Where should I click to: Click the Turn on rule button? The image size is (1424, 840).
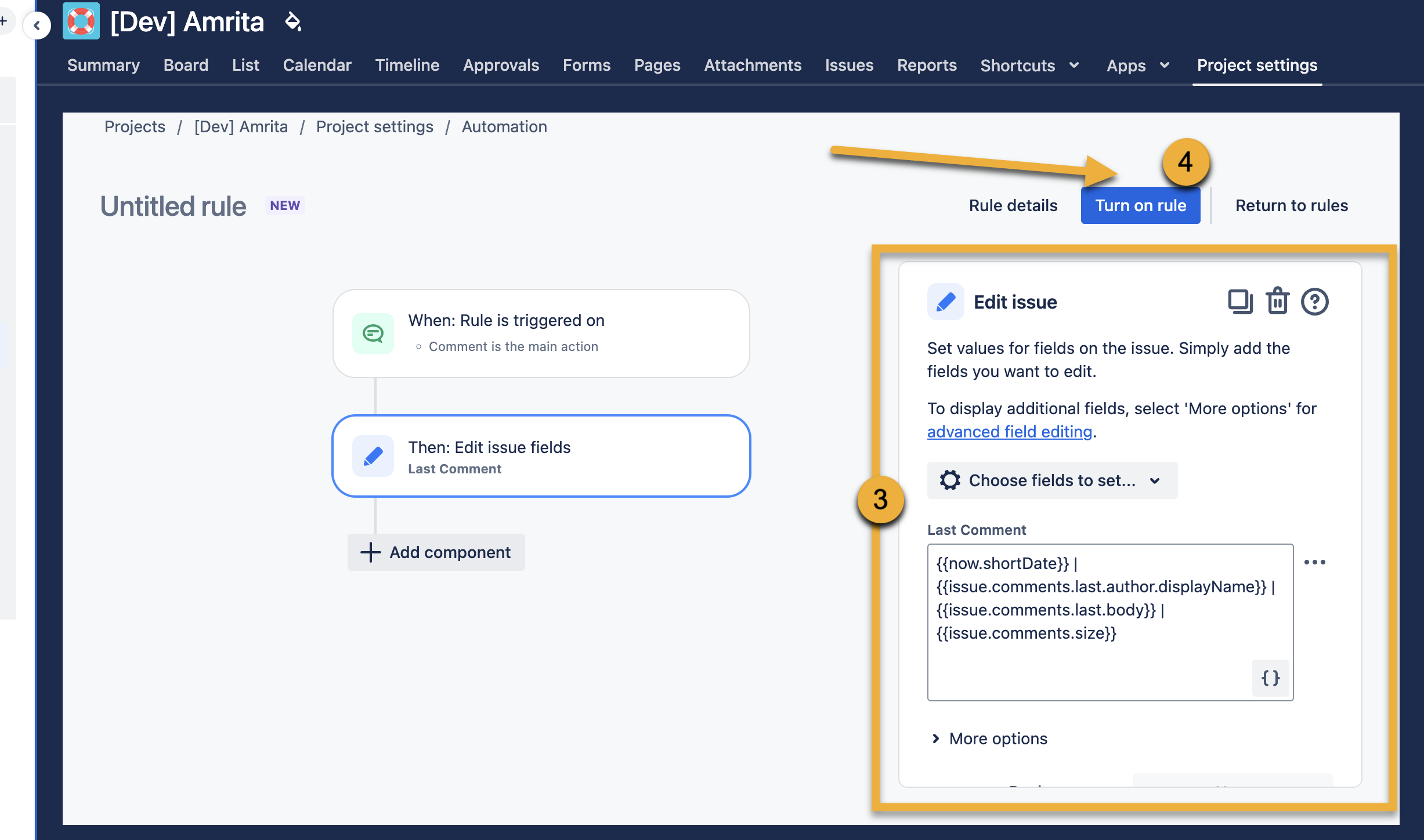1140,205
